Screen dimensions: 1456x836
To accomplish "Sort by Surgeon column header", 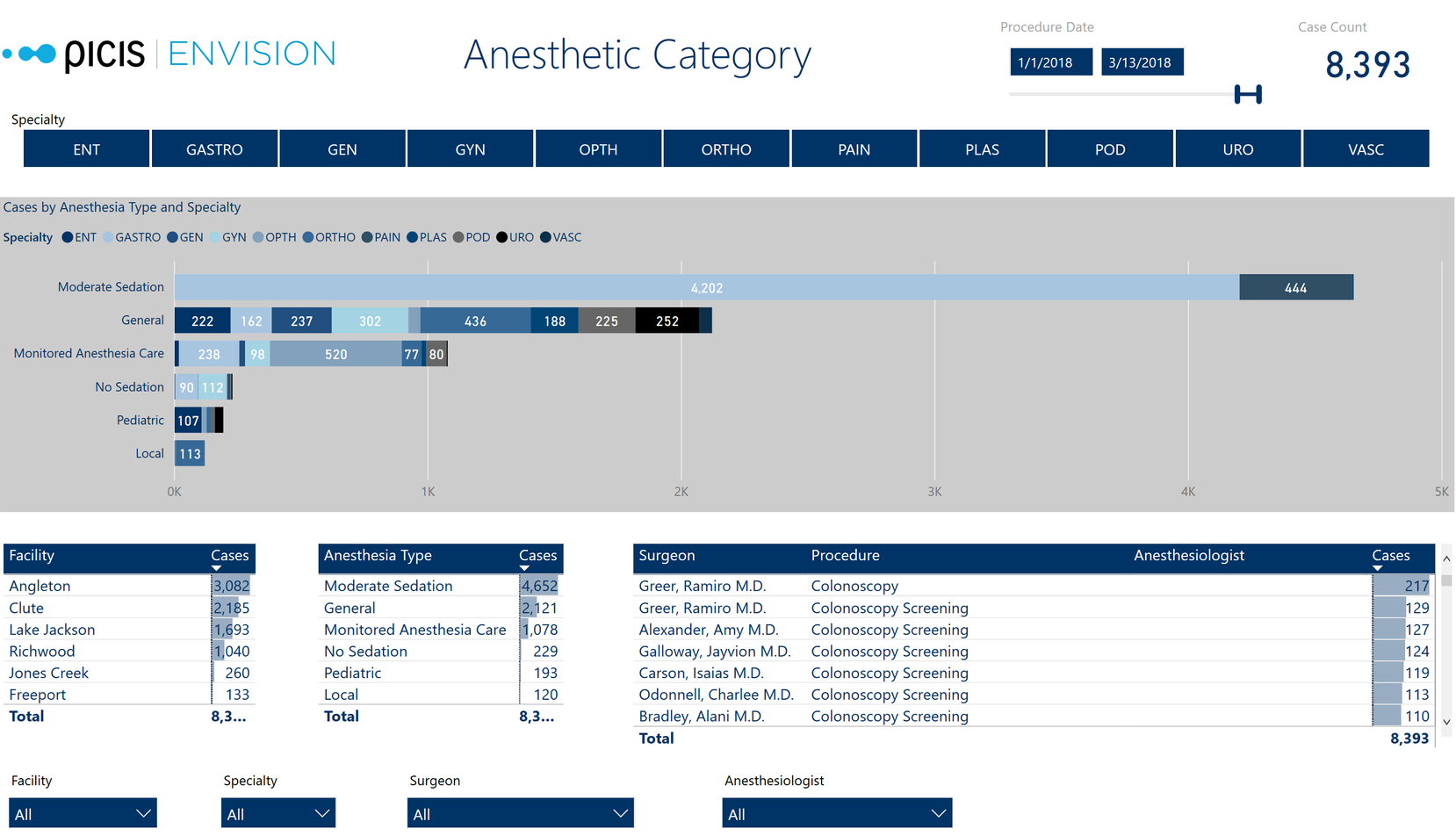I will tap(667, 556).
